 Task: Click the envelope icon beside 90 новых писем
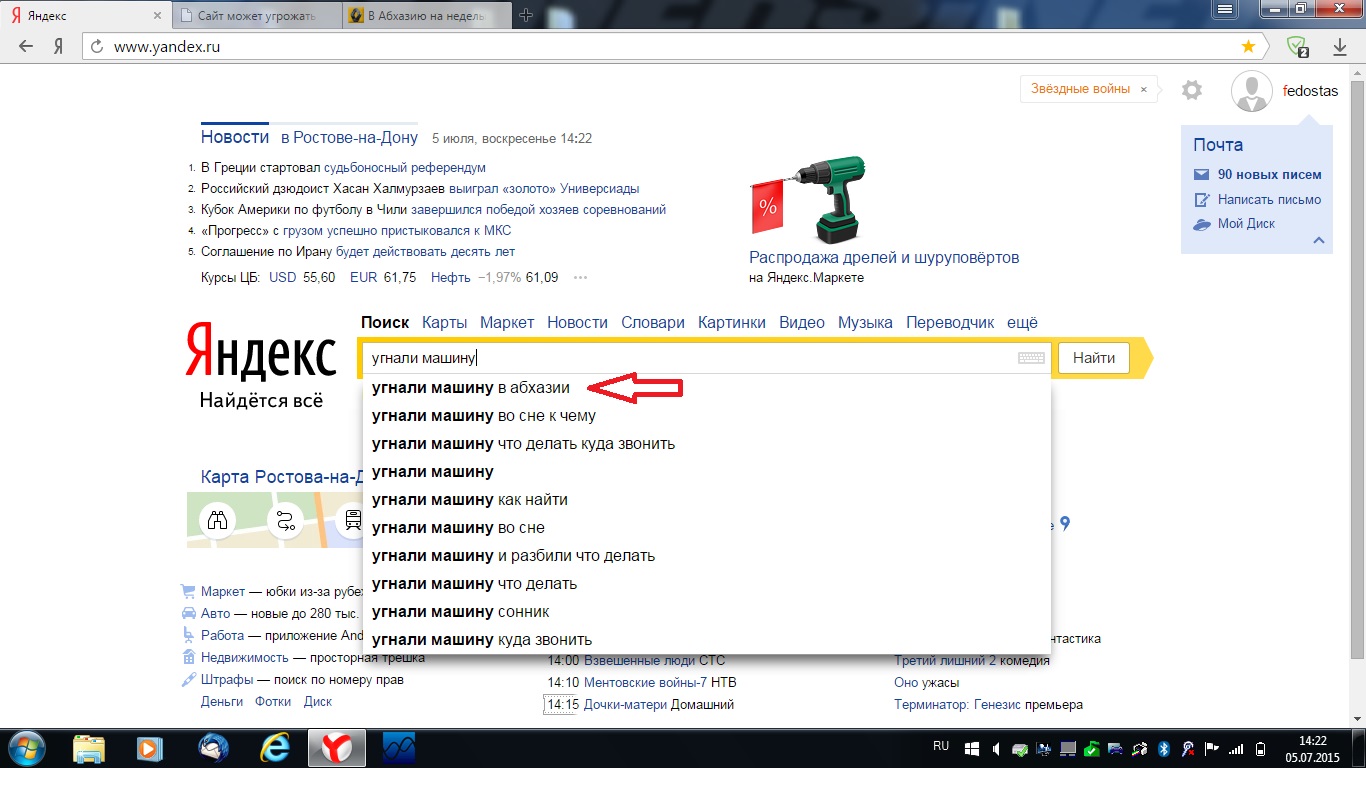click(1202, 174)
